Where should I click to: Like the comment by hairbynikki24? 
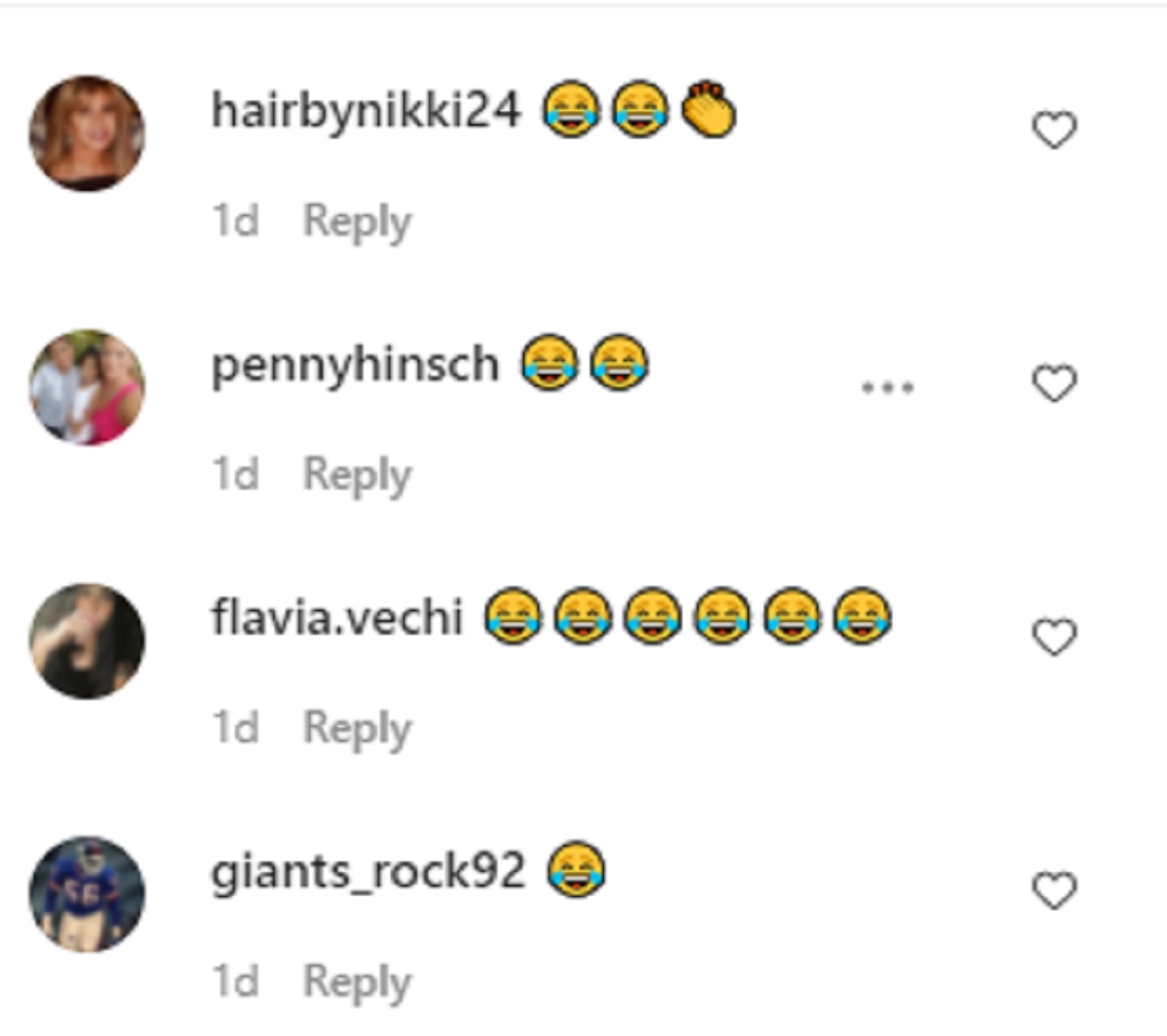coord(1054,130)
